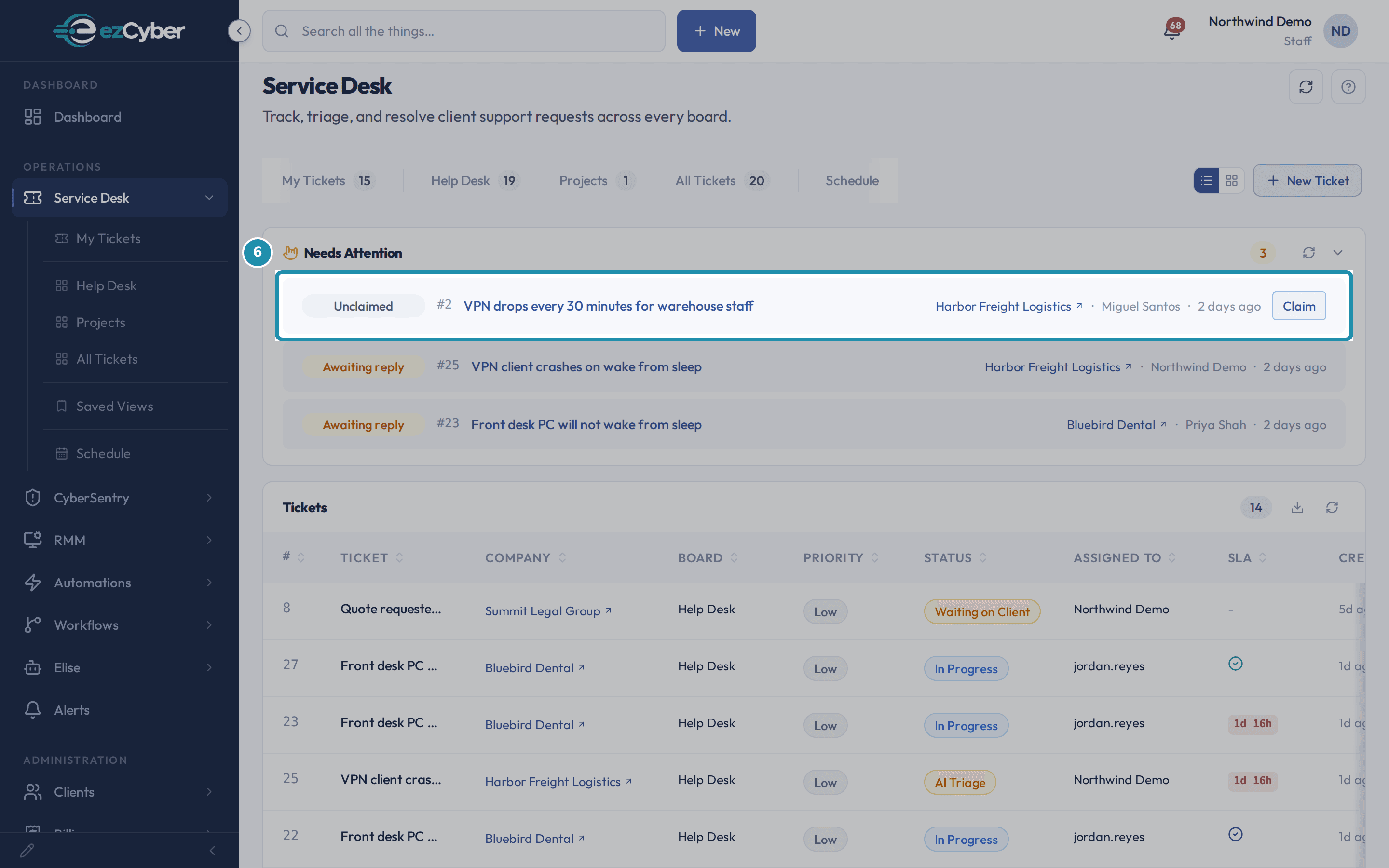
Task: Click SLA check icon on ticket 22
Action: point(1235,835)
